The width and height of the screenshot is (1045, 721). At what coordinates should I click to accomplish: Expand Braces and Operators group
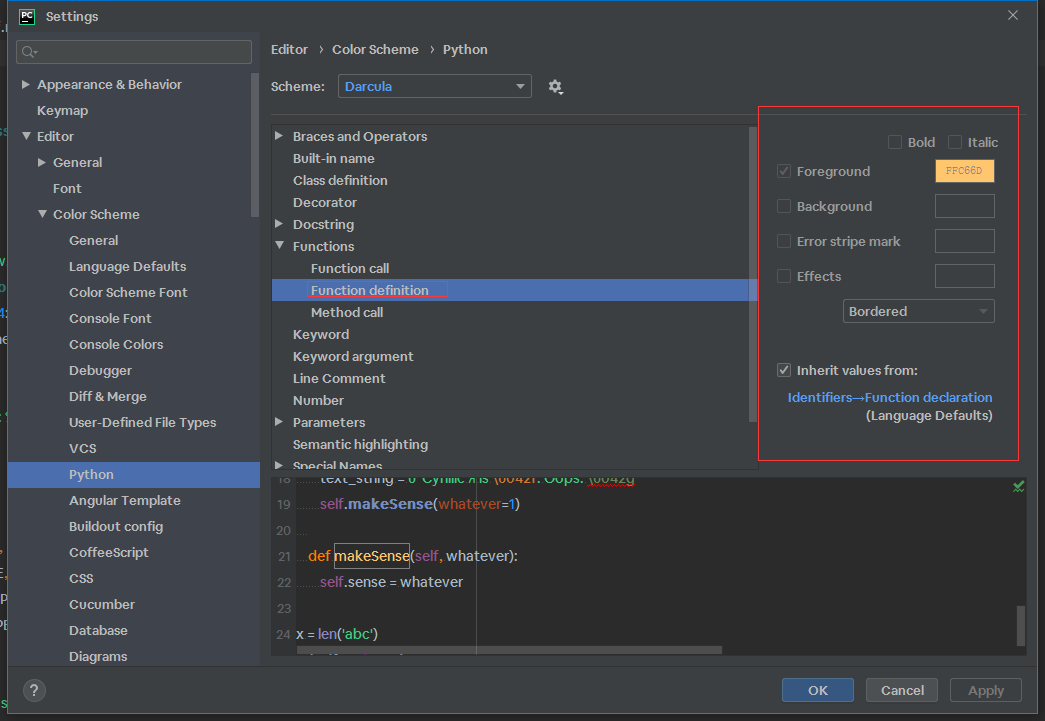[x=279, y=136]
